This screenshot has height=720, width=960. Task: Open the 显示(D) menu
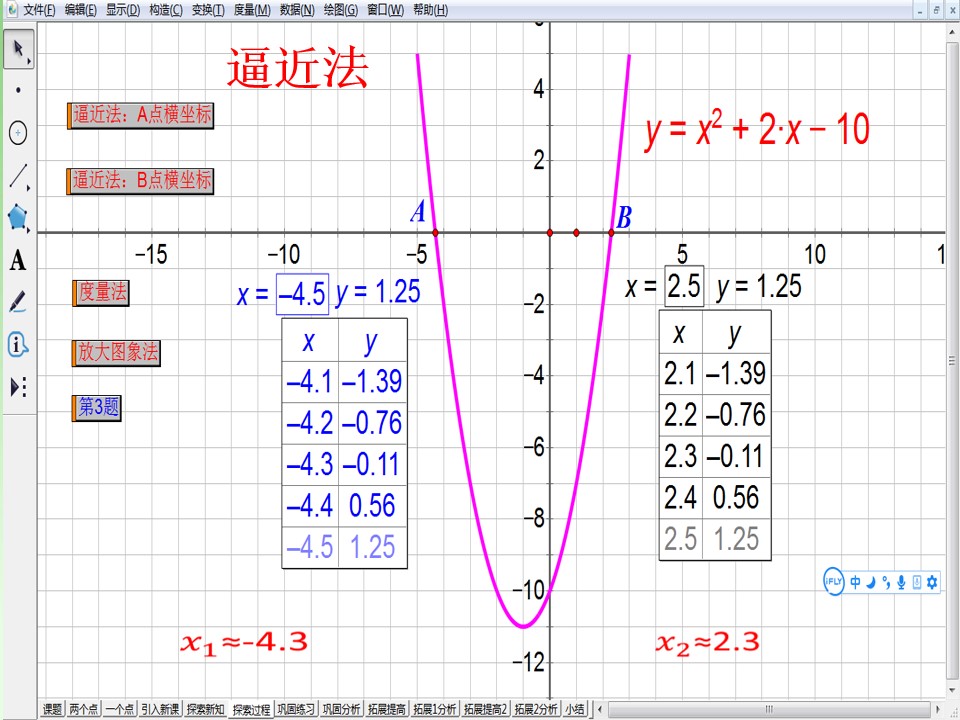[x=123, y=10]
